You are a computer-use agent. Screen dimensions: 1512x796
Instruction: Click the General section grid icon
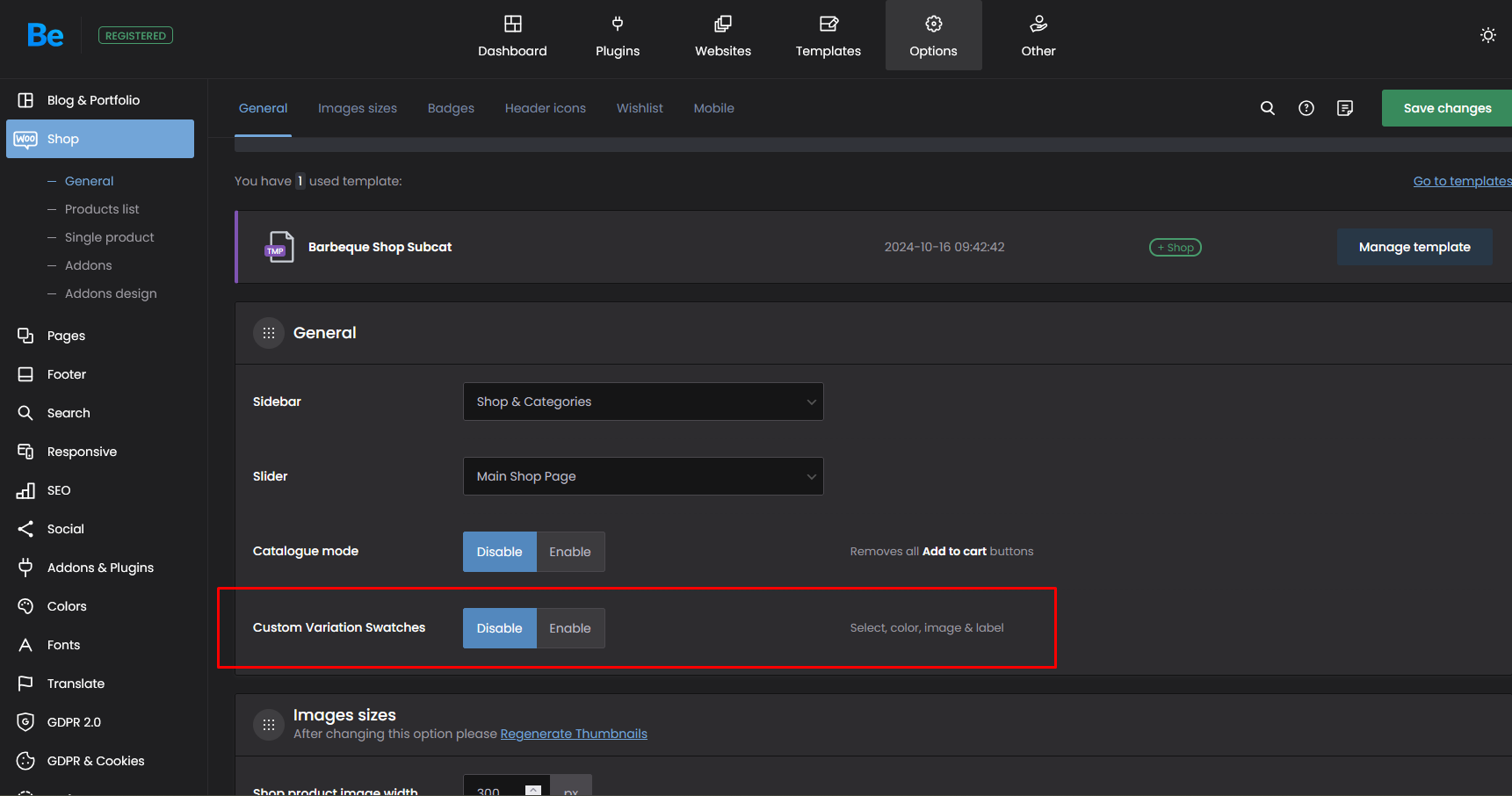pyautogui.click(x=269, y=333)
